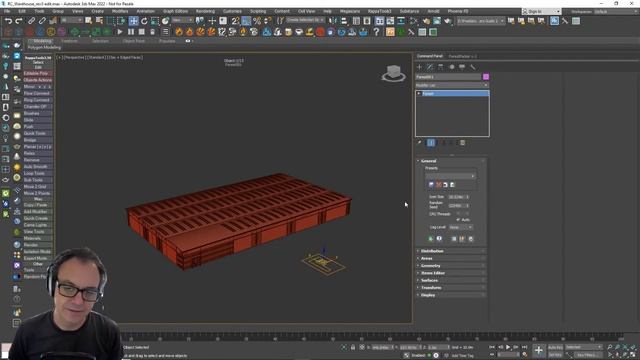640x360 pixels.
Task: Toggle the show end result button in modifier stack
Action: click(x=431, y=142)
